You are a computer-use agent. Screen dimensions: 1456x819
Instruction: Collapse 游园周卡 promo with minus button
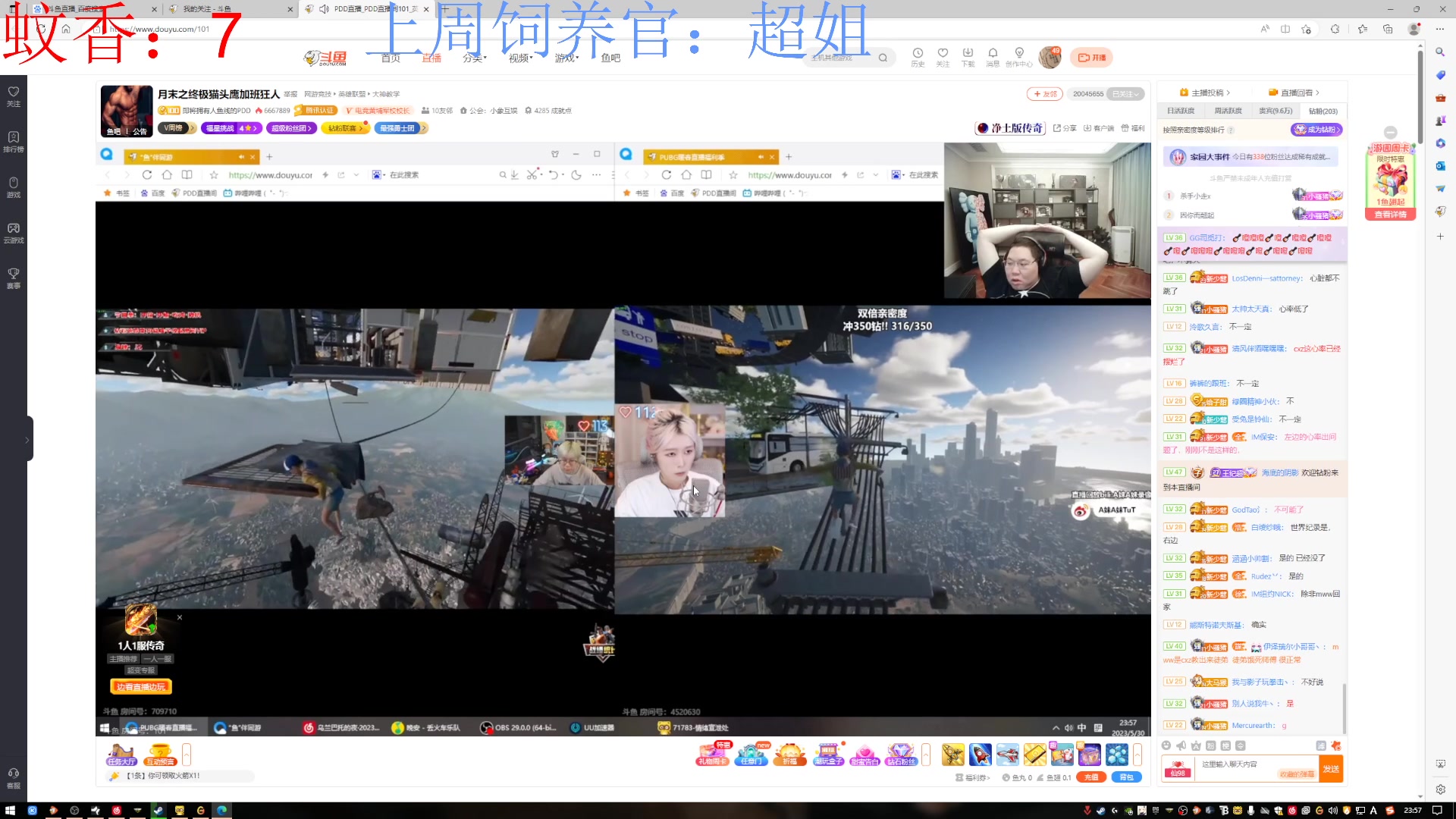1390,132
